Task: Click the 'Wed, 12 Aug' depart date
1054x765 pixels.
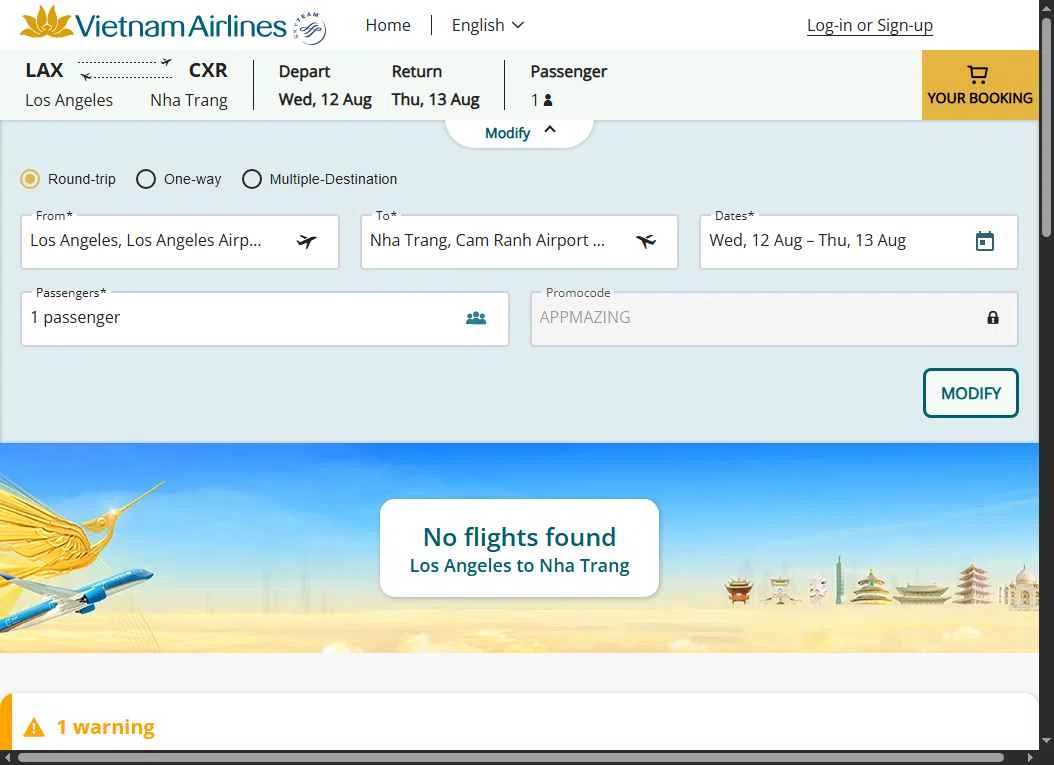Action: point(325,99)
